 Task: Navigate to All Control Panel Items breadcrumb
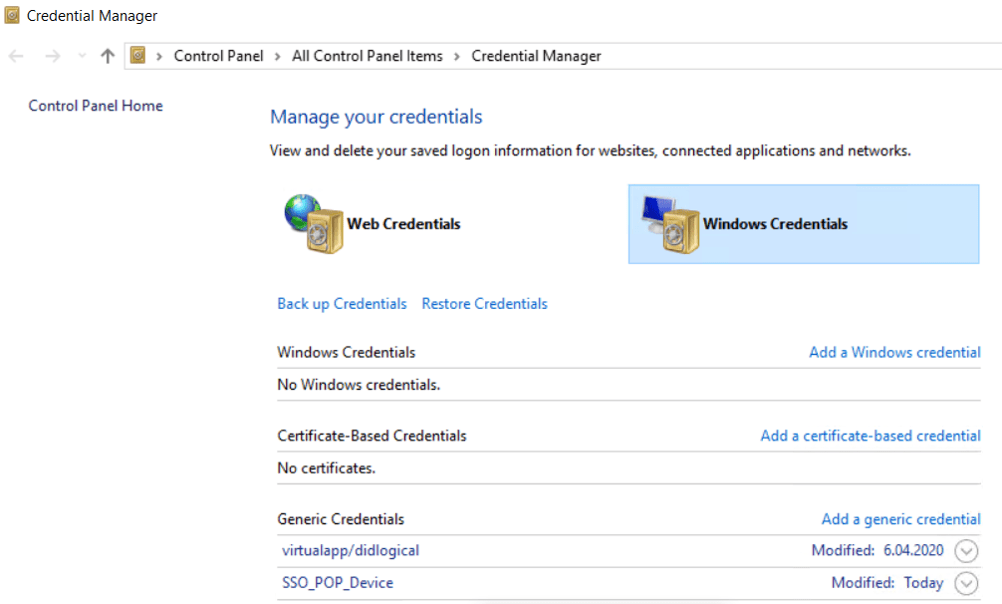pyautogui.click(x=367, y=56)
